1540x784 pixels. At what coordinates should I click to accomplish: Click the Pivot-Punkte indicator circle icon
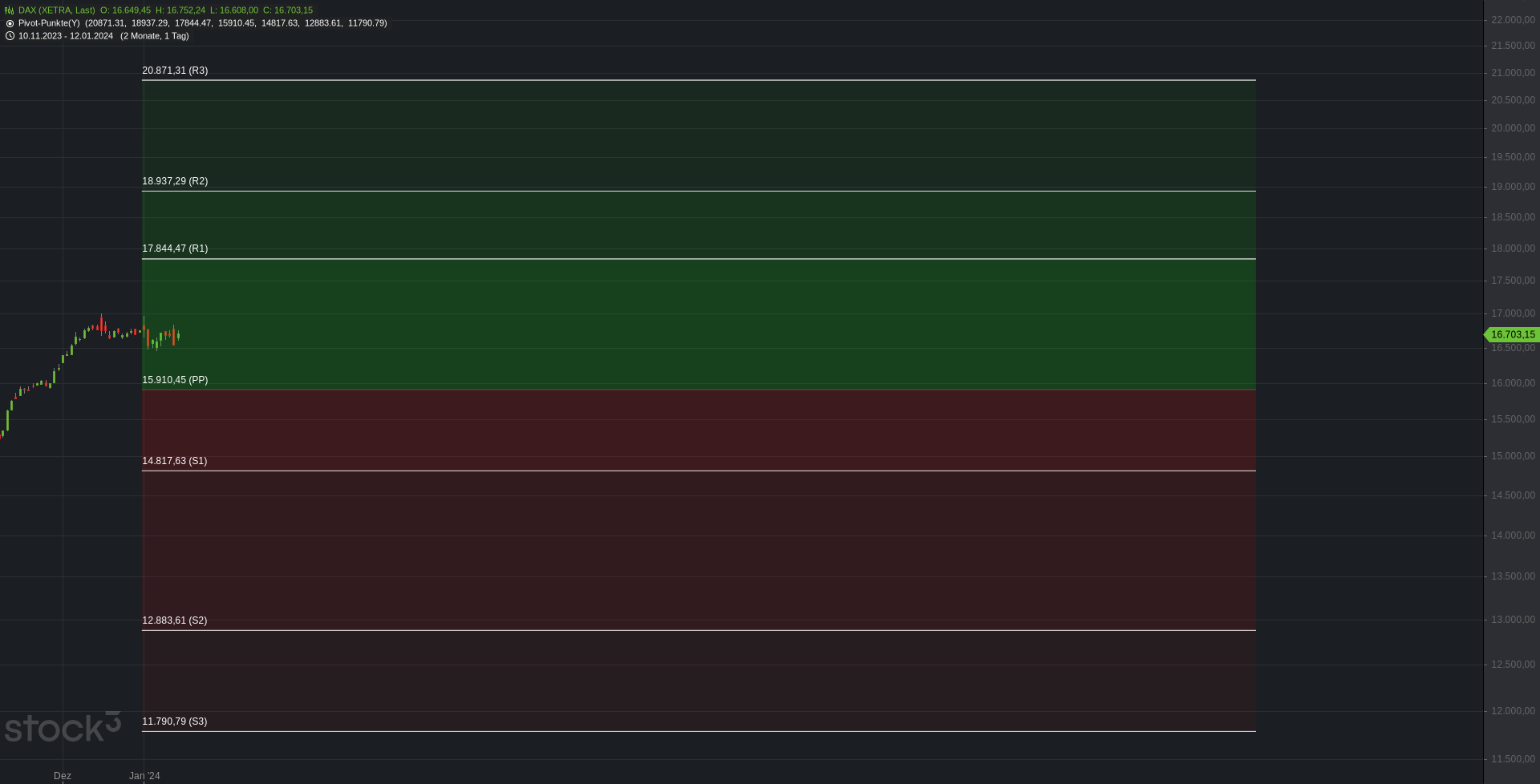pos(10,23)
